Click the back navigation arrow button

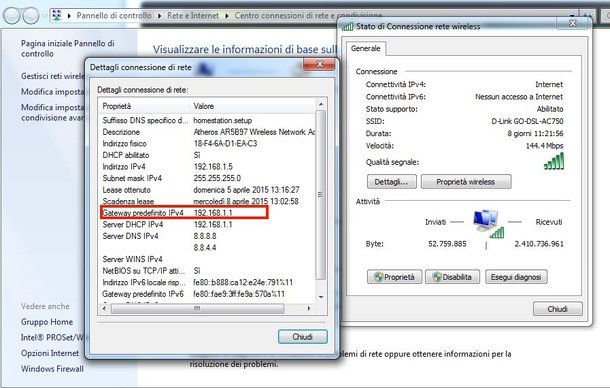point(12,16)
